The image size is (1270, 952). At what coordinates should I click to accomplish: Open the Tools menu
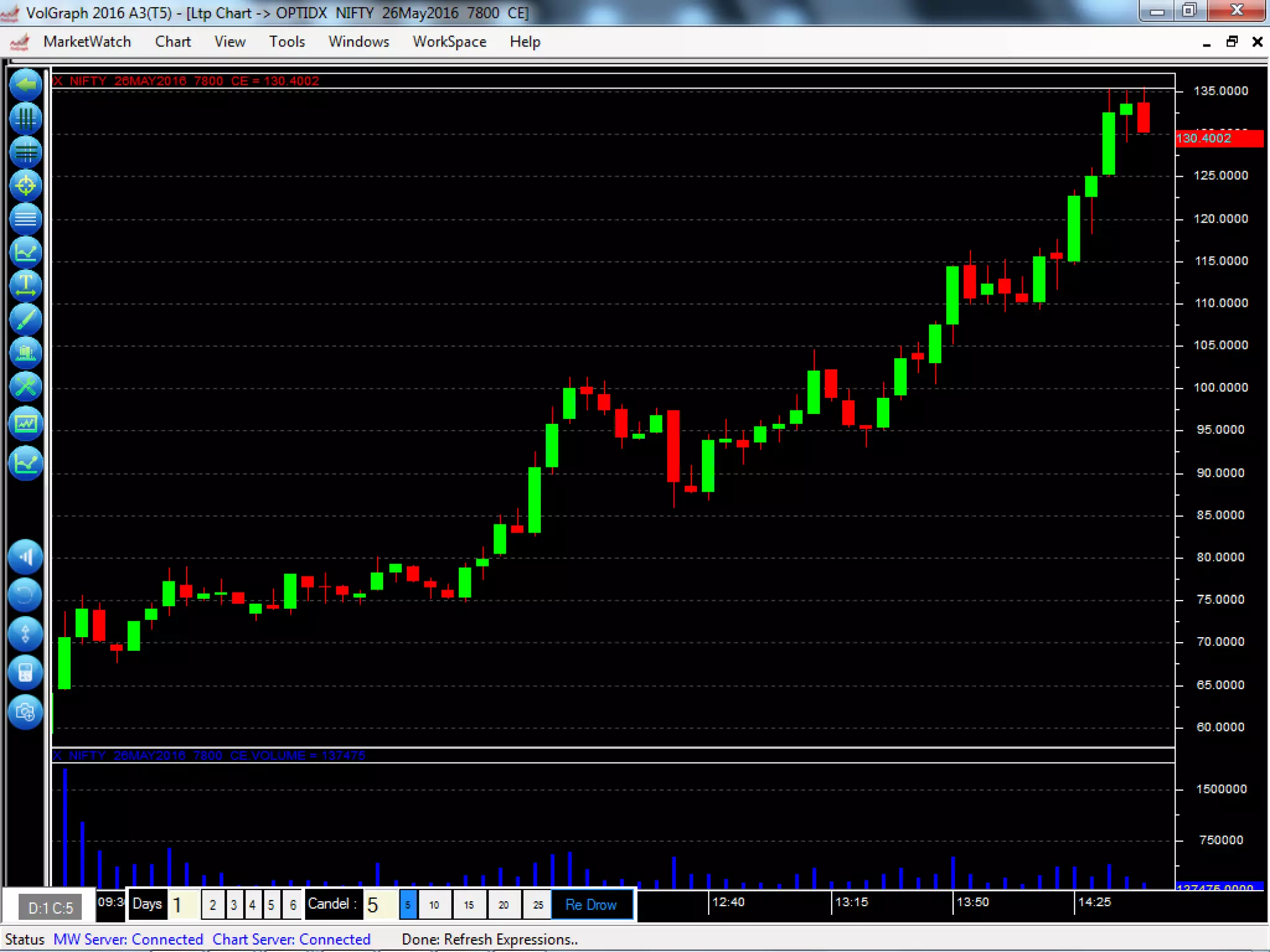(286, 42)
